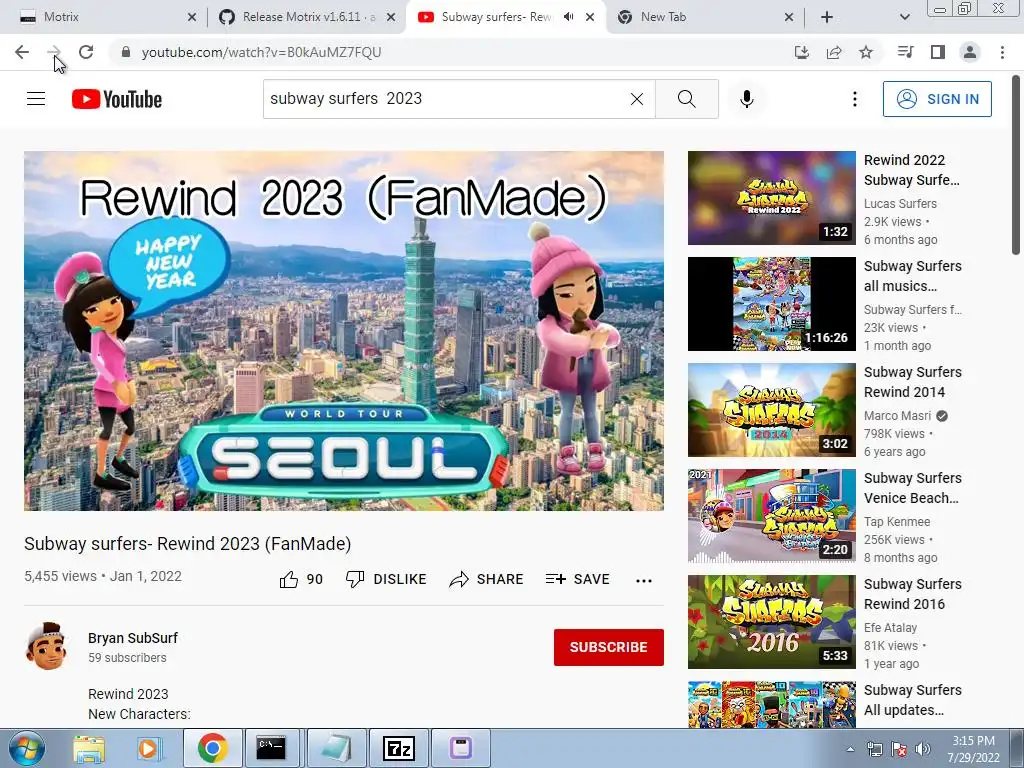Mute the audio-playing Subway surfers tab

pyautogui.click(x=568, y=17)
